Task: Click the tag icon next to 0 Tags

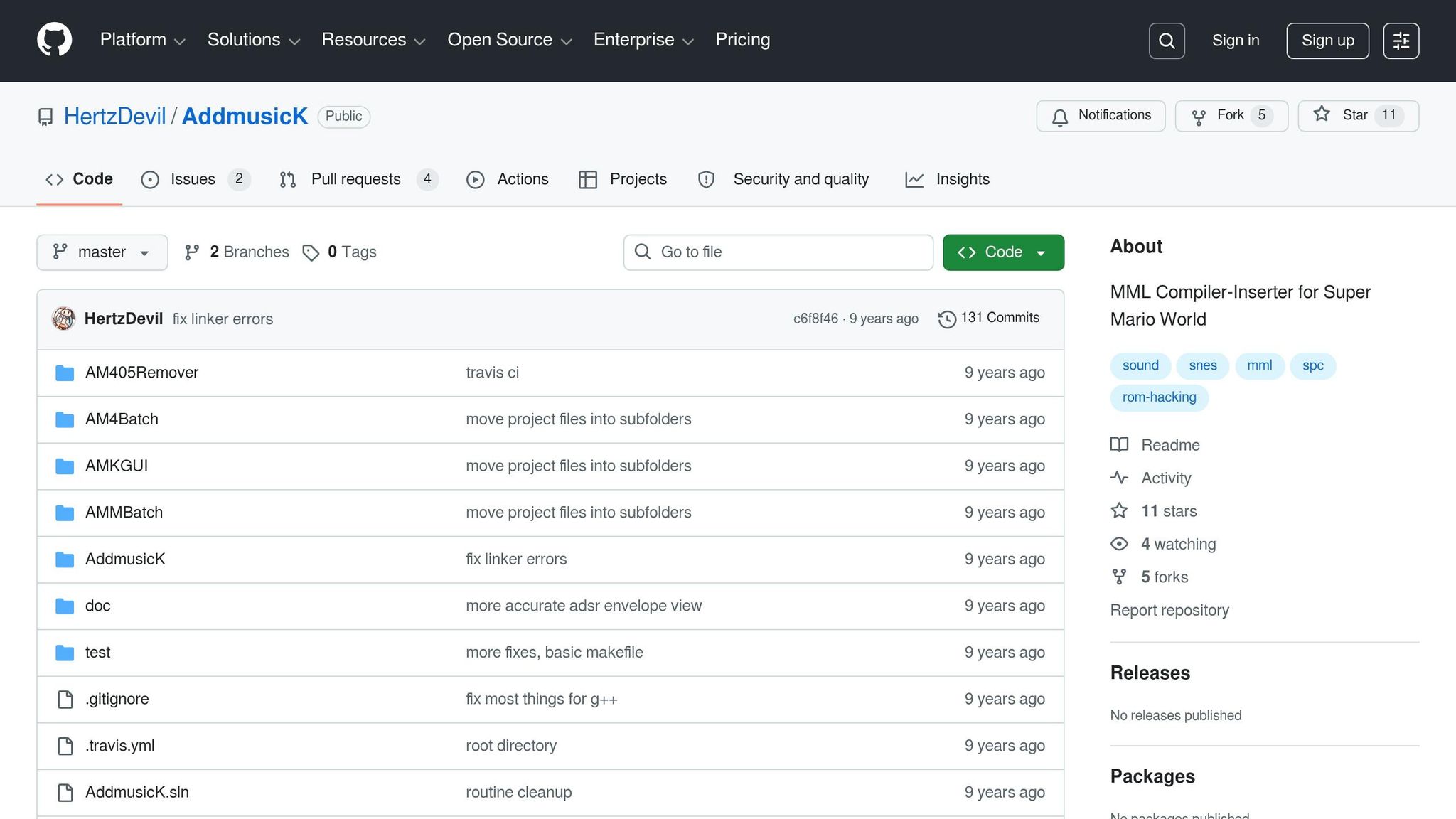Action: [311, 253]
